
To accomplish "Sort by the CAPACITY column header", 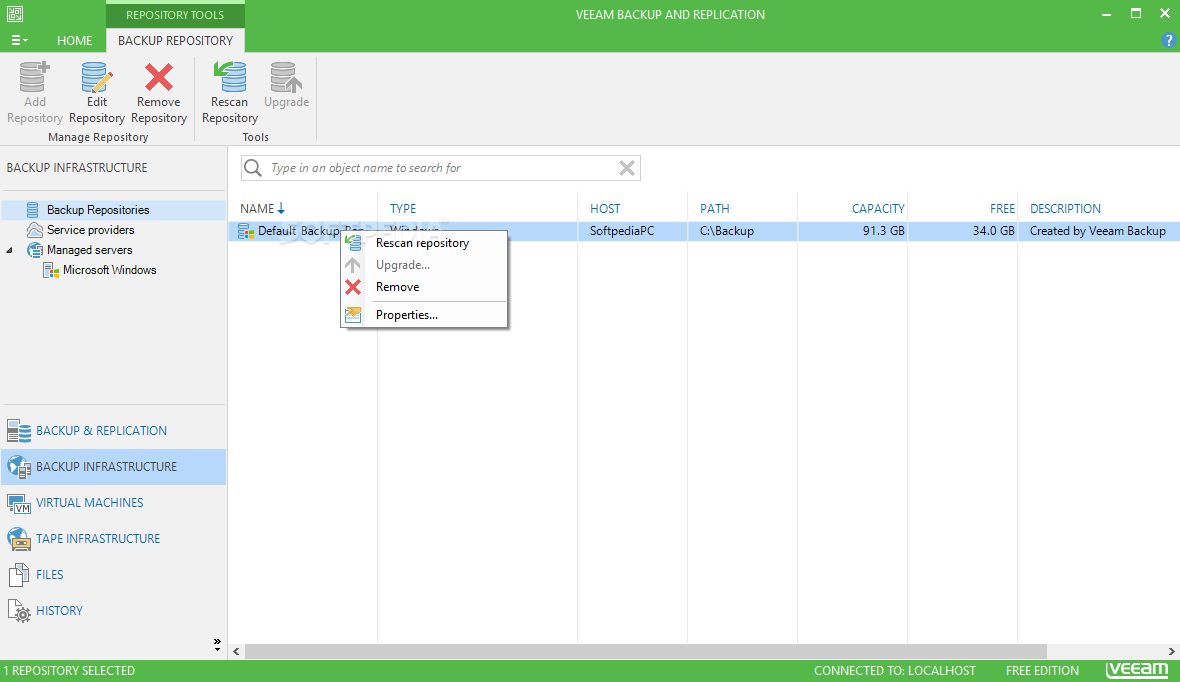I will (x=878, y=209).
